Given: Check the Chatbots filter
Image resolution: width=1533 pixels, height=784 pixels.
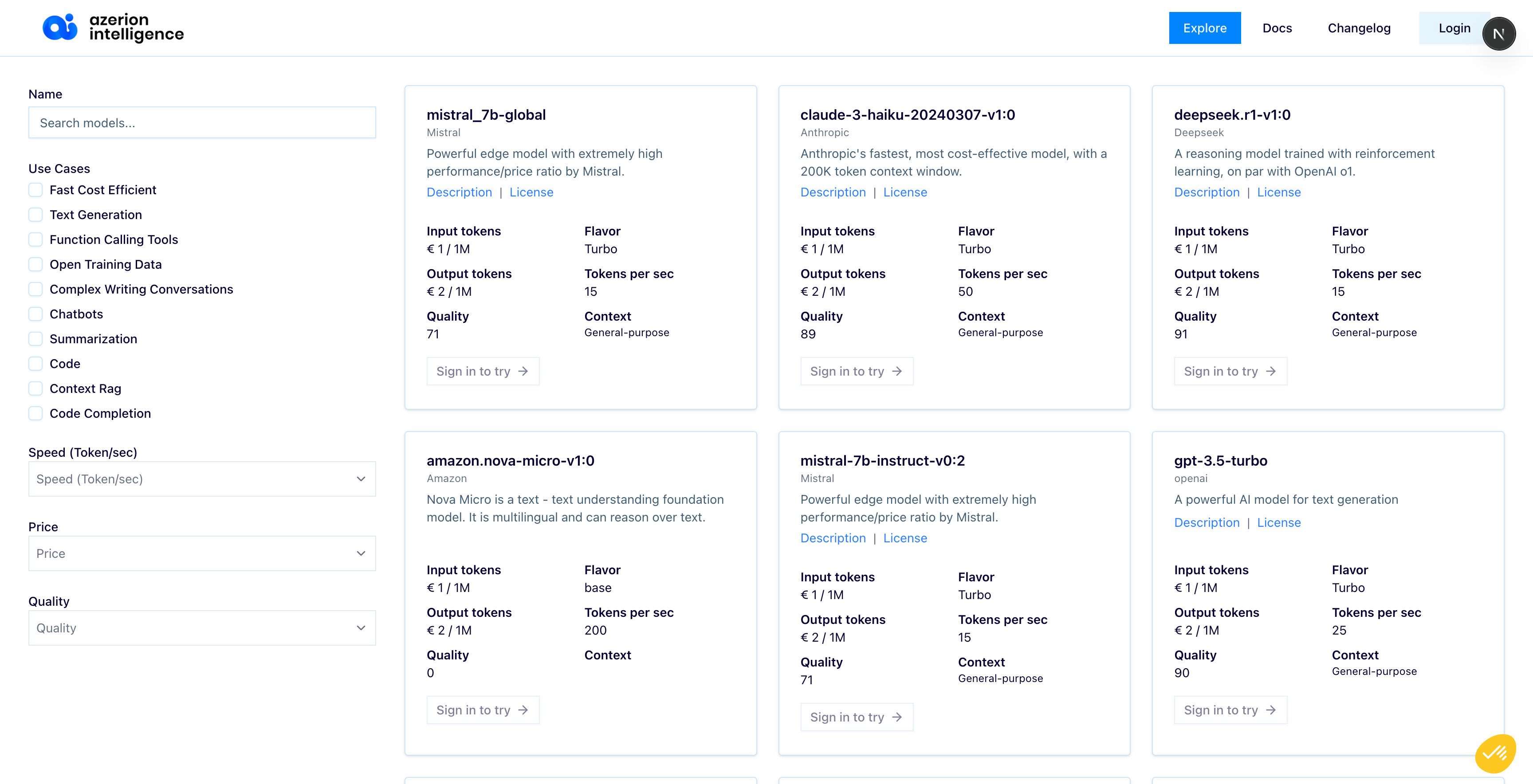Looking at the screenshot, I should [x=35, y=314].
